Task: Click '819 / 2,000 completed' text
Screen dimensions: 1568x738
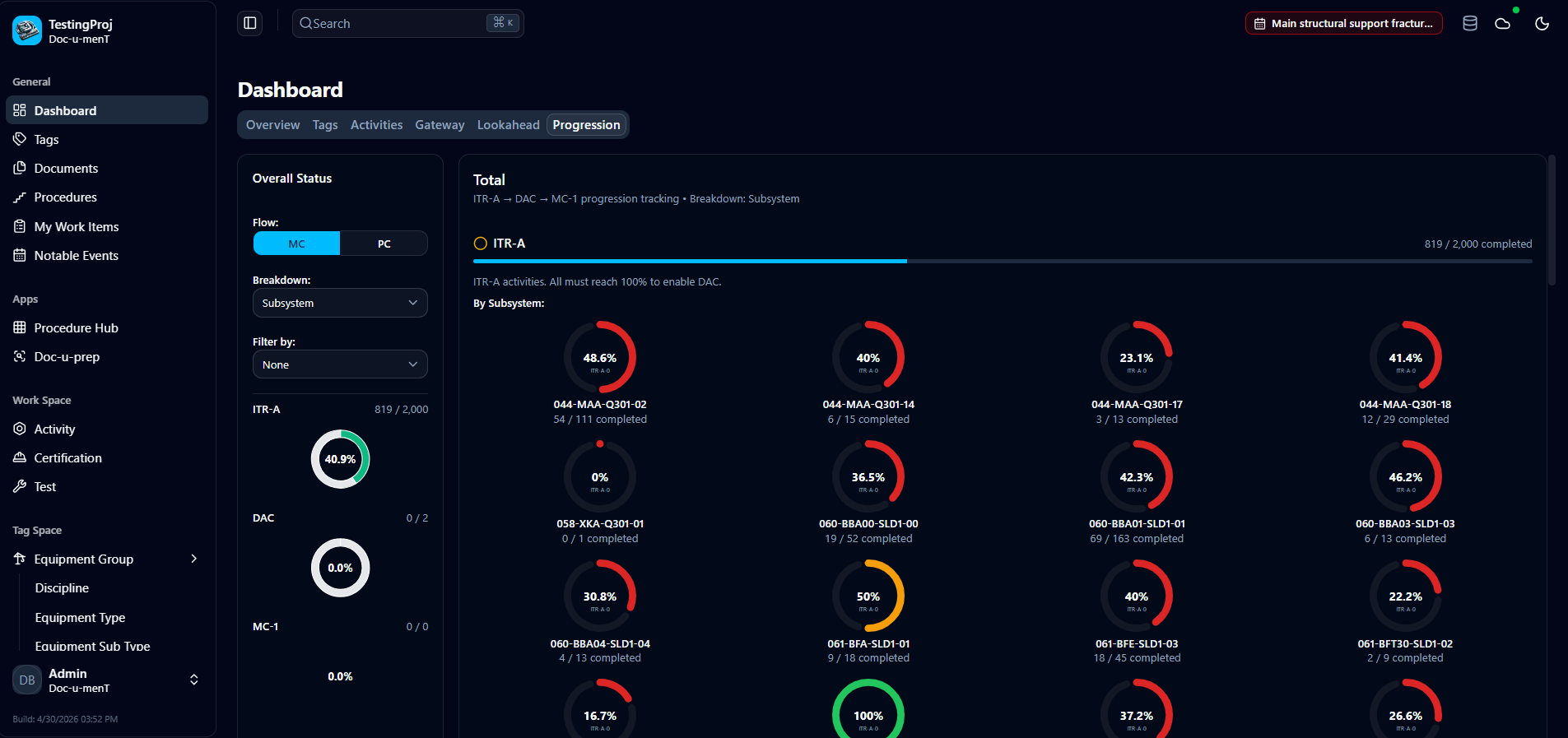Action: pos(1478,244)
